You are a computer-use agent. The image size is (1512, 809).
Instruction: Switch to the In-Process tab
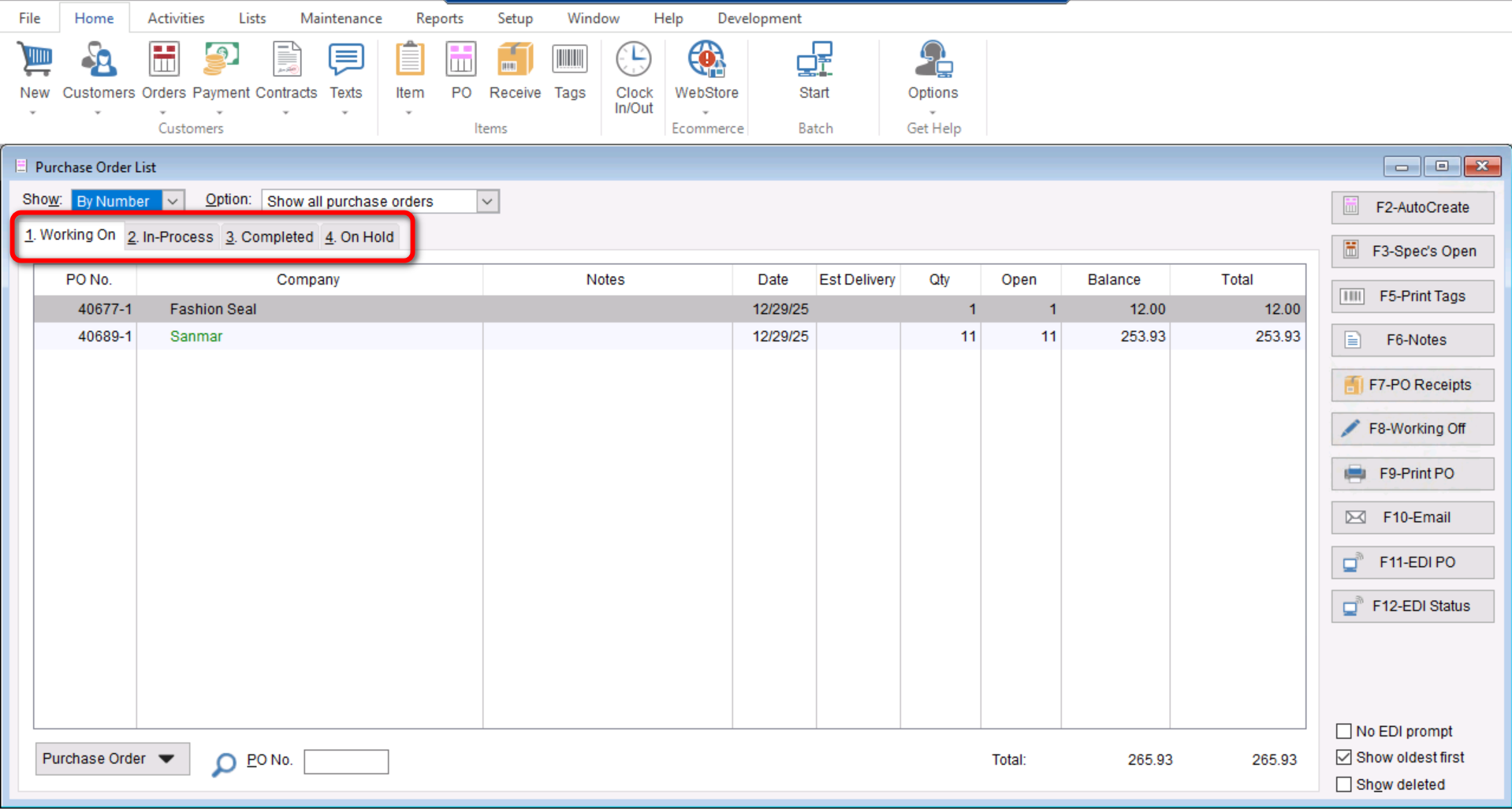[170, 237]
